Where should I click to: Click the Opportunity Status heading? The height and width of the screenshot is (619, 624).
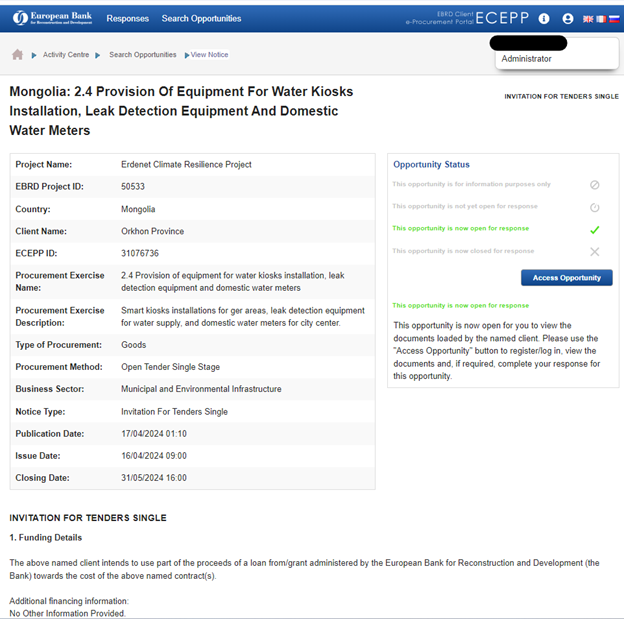point(431,164)
